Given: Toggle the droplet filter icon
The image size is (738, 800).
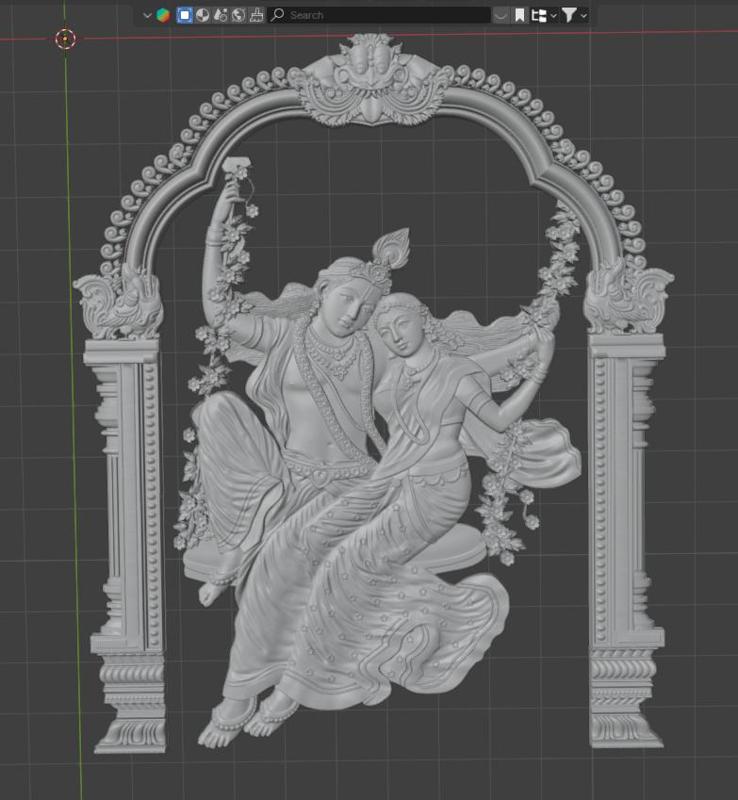Looking at the screenshot, I should click(220, 15).
